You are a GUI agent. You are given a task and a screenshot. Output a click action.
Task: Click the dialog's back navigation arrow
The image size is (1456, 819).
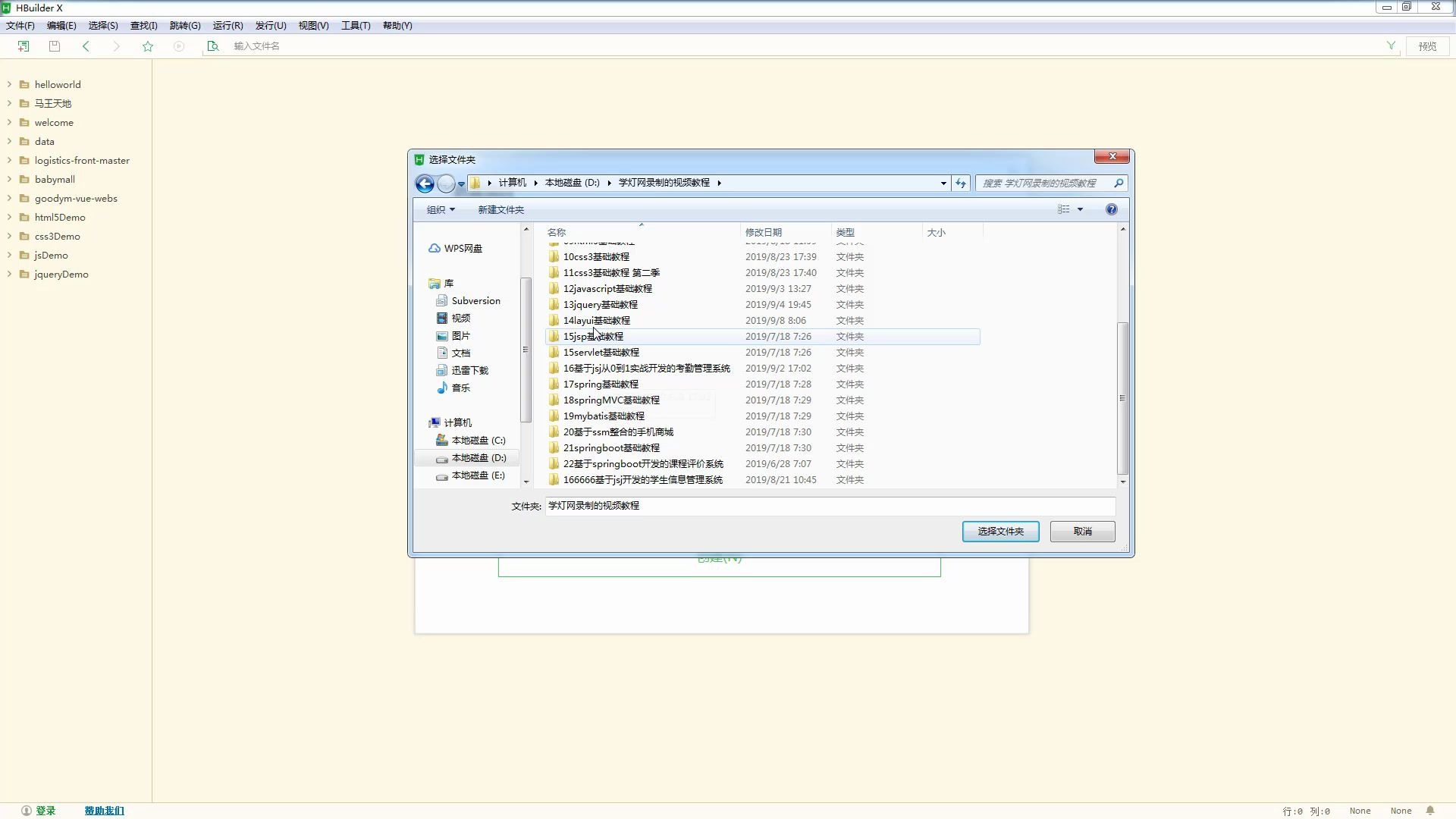point(425,184)
